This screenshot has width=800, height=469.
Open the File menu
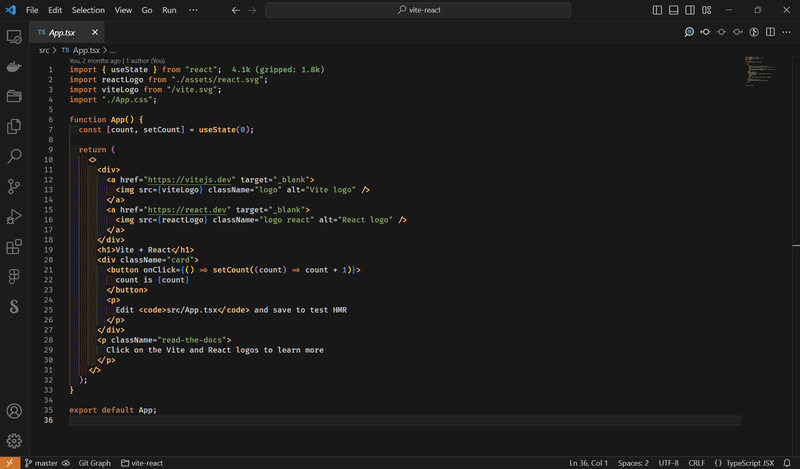(x=32, y=10)
